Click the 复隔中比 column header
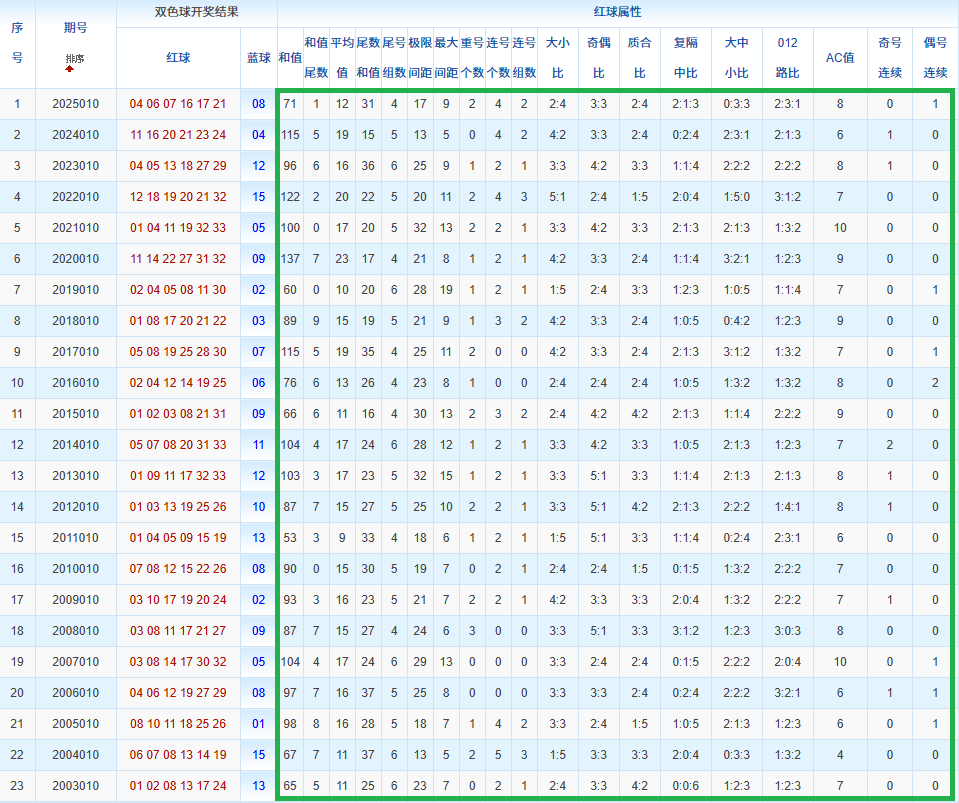 tap(686, 58)
